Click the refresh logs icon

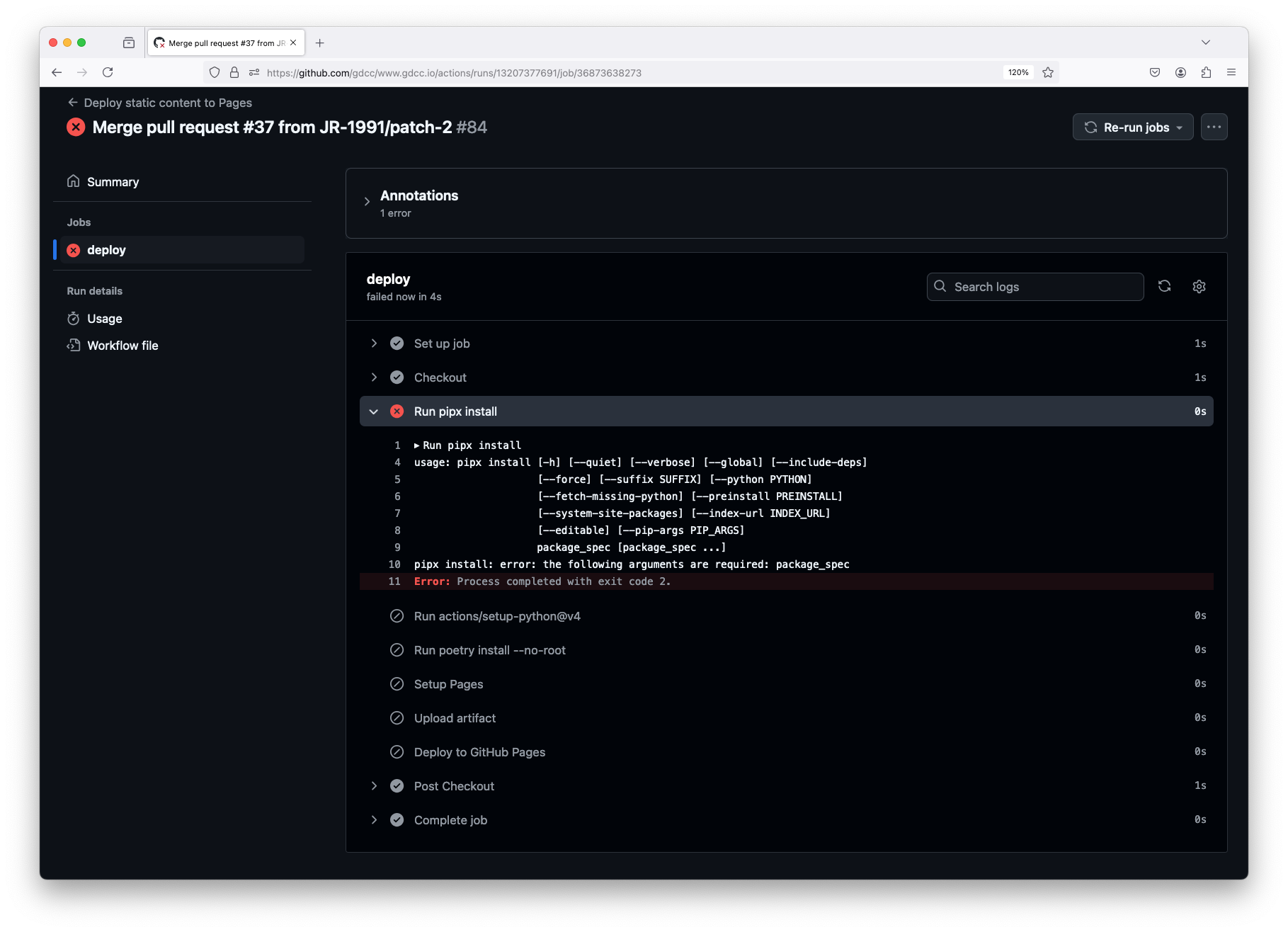point(1164,286)
